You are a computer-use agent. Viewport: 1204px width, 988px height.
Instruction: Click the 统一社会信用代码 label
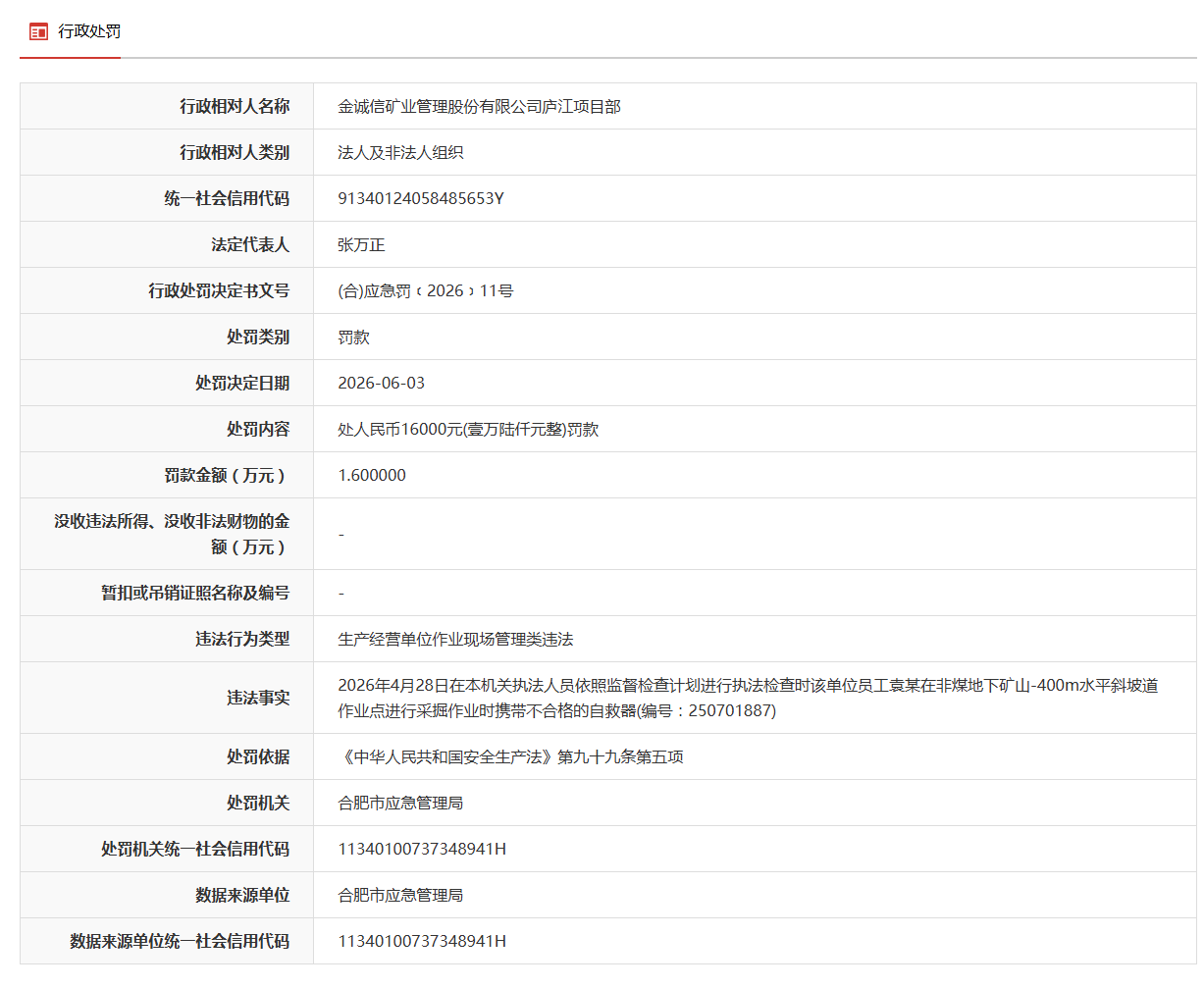coord(227,198)
